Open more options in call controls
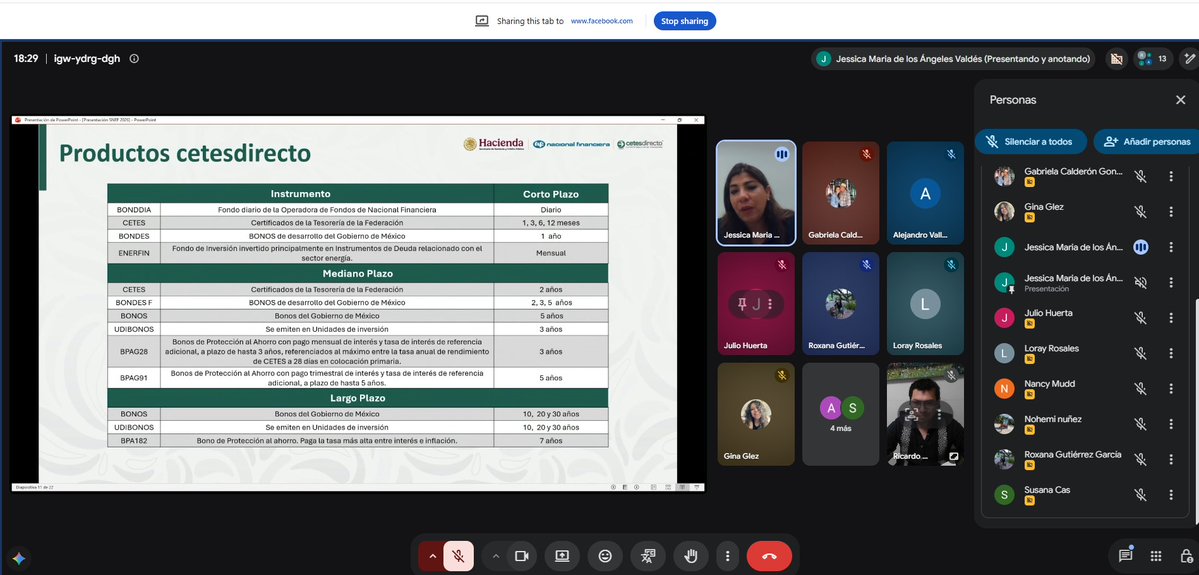This screenshot has width=1199, height=575. click(x=727, y=556)
